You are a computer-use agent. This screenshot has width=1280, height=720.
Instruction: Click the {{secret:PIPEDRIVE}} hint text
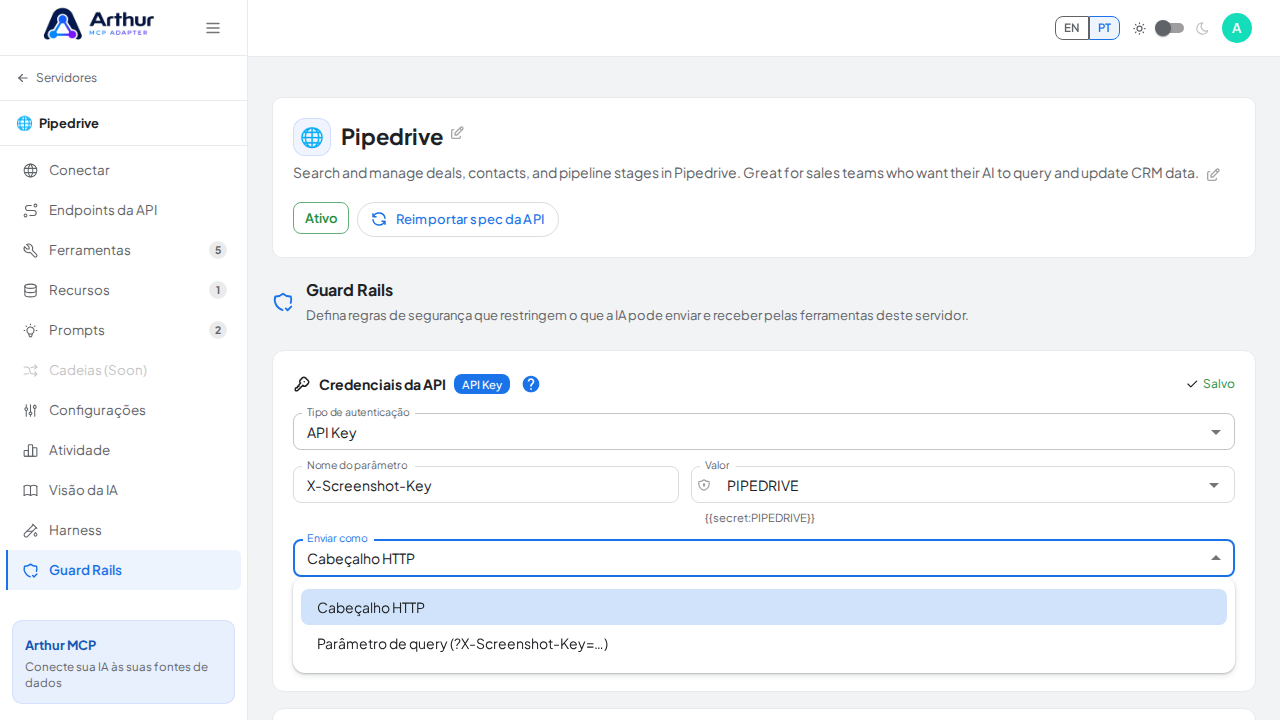click(x=760, y=518)
